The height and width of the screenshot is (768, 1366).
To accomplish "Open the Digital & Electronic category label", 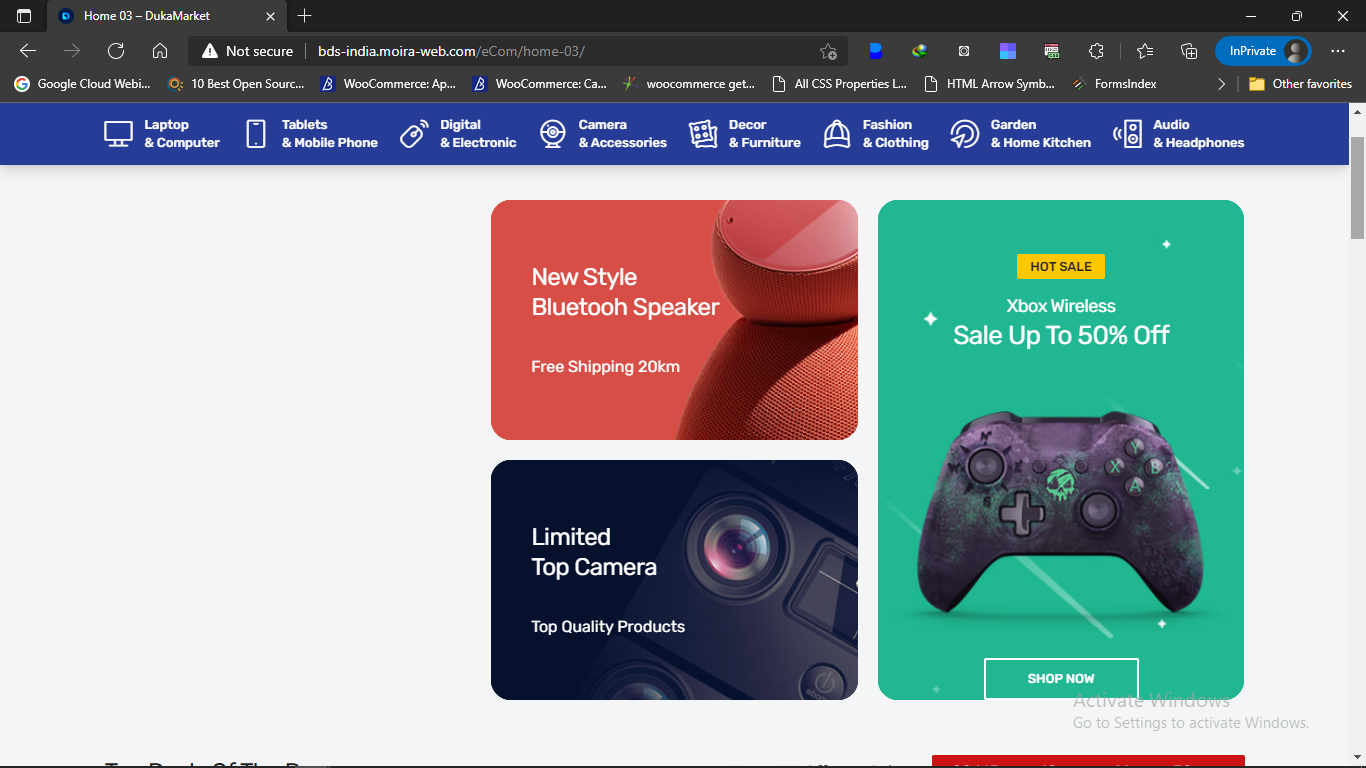I will 478,134.
